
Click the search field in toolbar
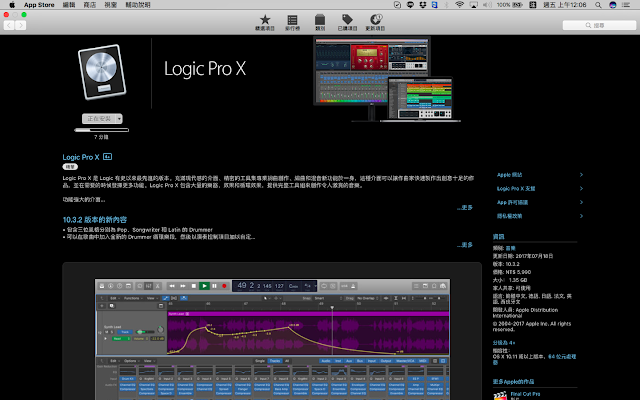click(599, 25)
